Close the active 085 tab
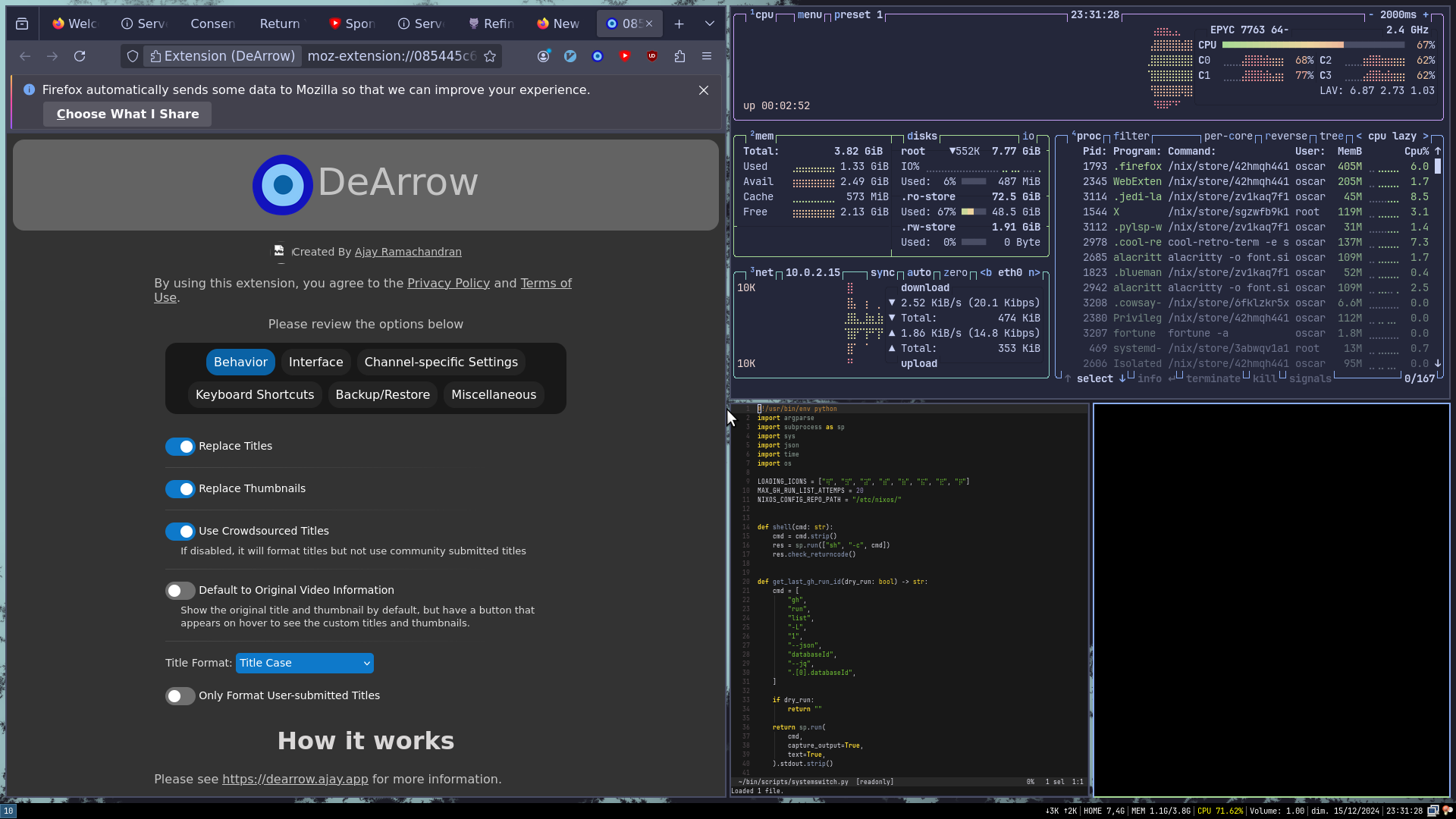The image size is (1456, 819). pyautogui.click(x=649, y=24)
